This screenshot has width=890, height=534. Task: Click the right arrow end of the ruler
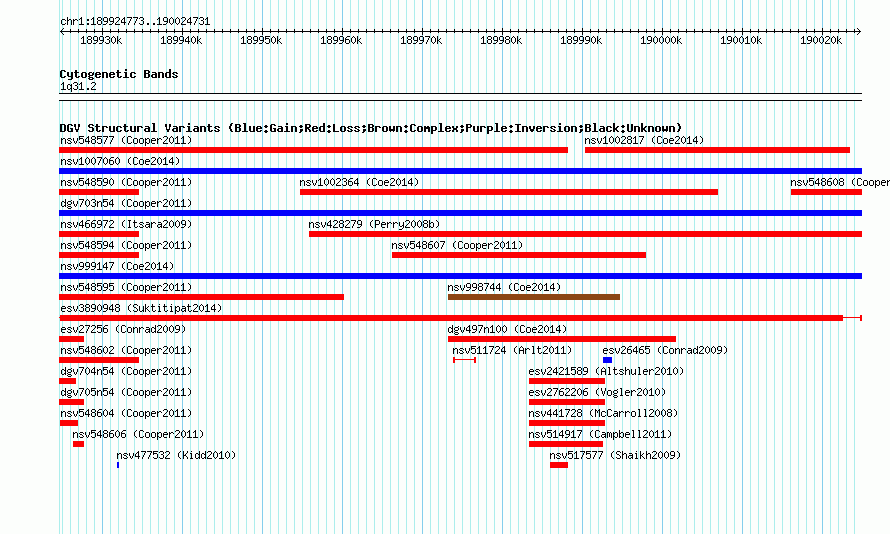(858, 32)
